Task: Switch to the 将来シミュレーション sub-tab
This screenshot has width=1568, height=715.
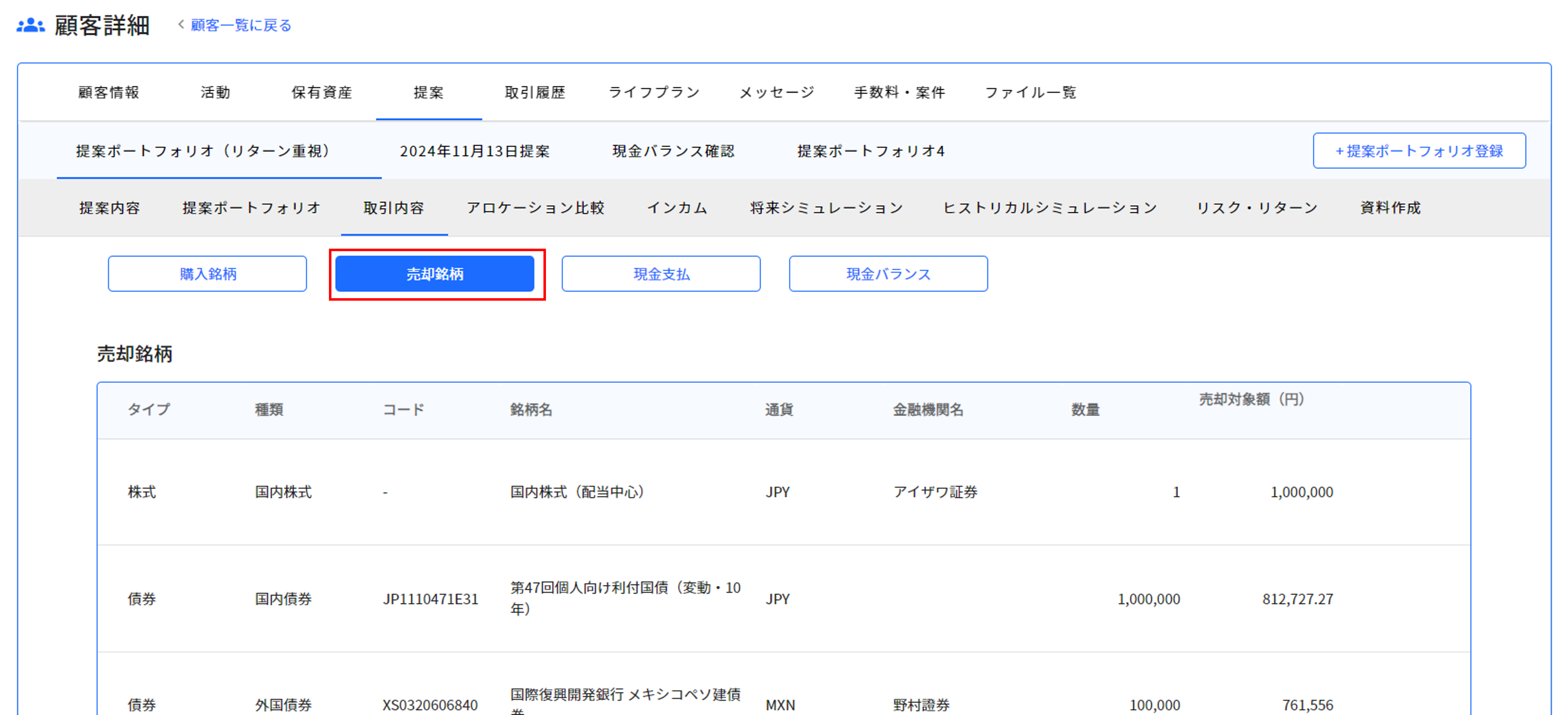Action: pyautogui.click(x=826, y=208)
